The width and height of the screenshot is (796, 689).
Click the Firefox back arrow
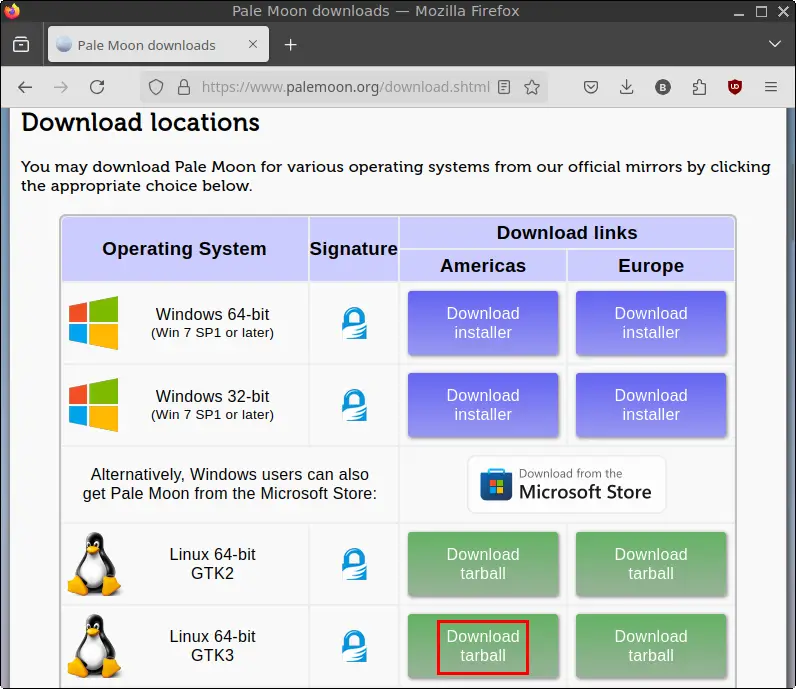point(25,87)
